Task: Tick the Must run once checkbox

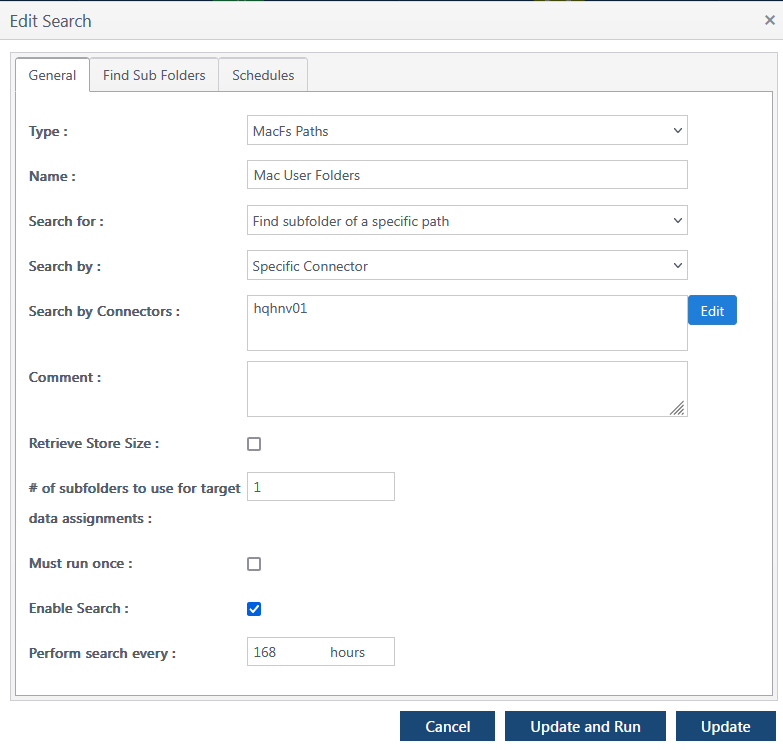Action: [x=254, y=564]
